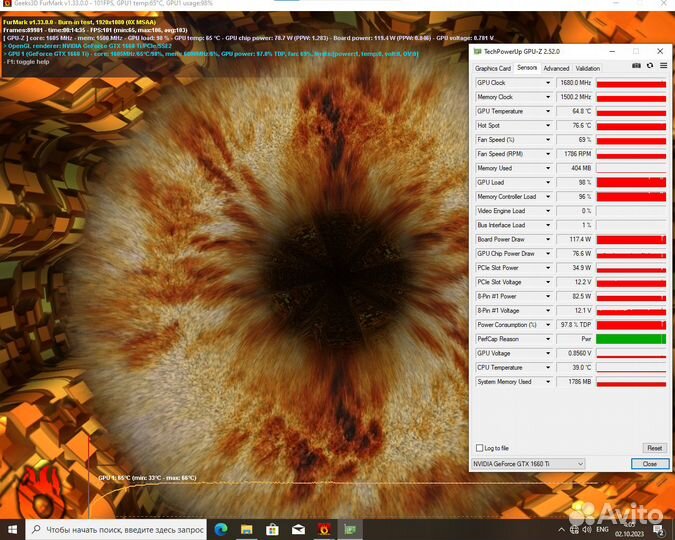Screen dimensions: 675x540
Task: Click the Windows taskbar search box
Action: pos(116,530)
